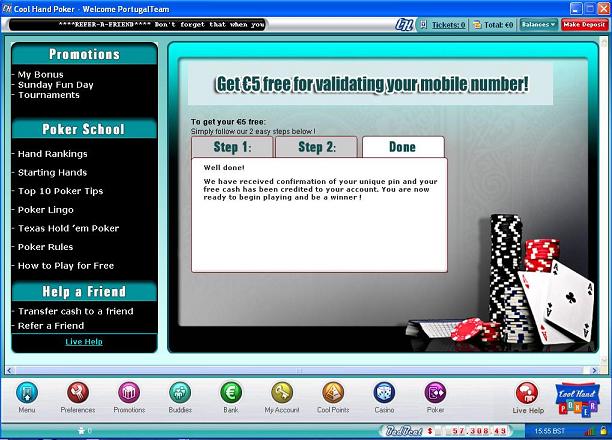This screenshot has height=440, width=612.
Task: Click the ticket icon beside Tickets
Action: pos(423,25)
